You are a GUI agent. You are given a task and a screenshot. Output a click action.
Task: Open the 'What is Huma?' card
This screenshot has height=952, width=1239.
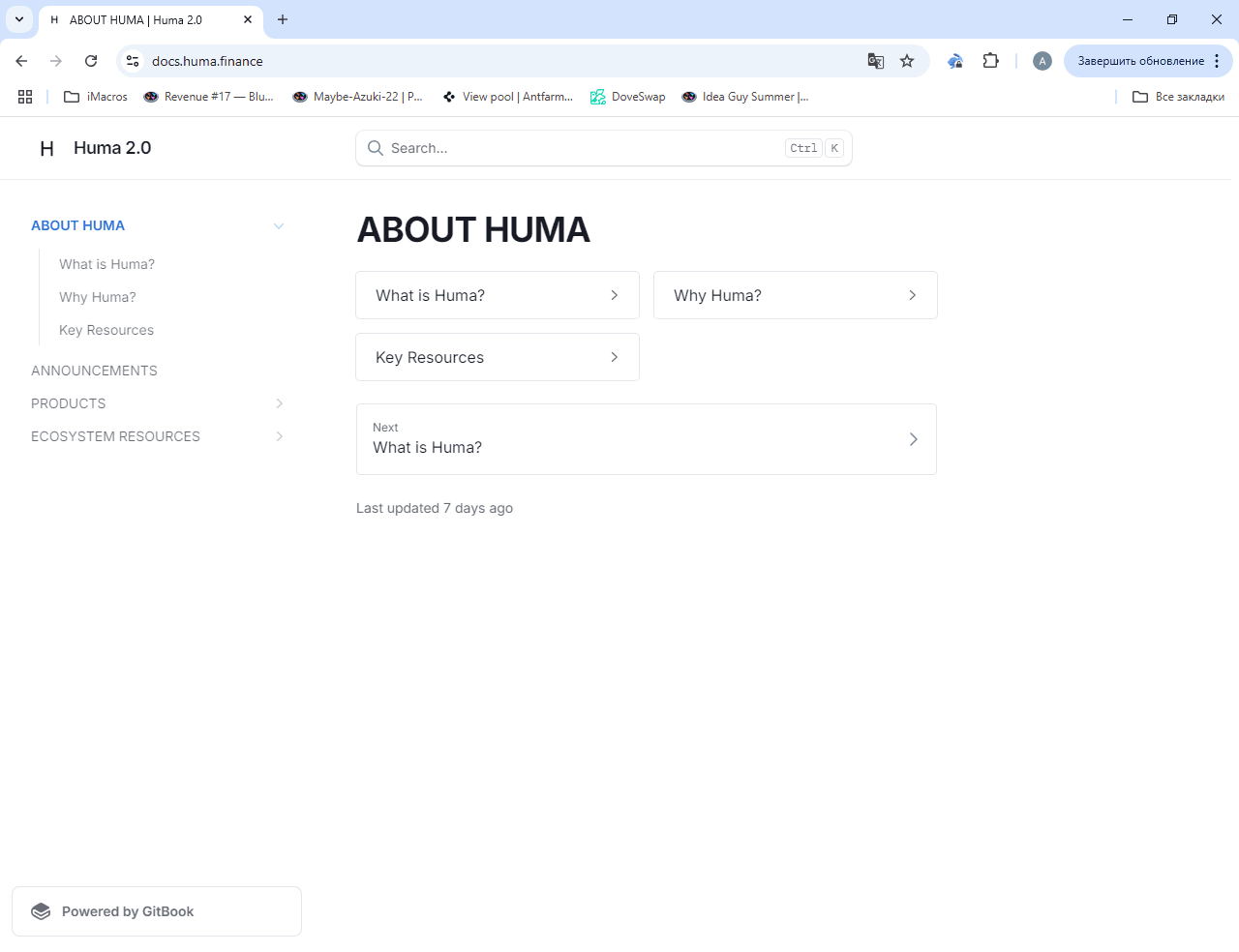pos(498,295)
